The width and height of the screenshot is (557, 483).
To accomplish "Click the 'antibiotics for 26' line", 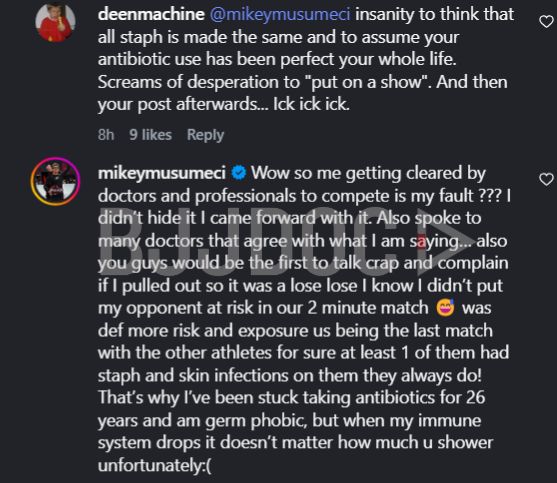I will 420,397.
